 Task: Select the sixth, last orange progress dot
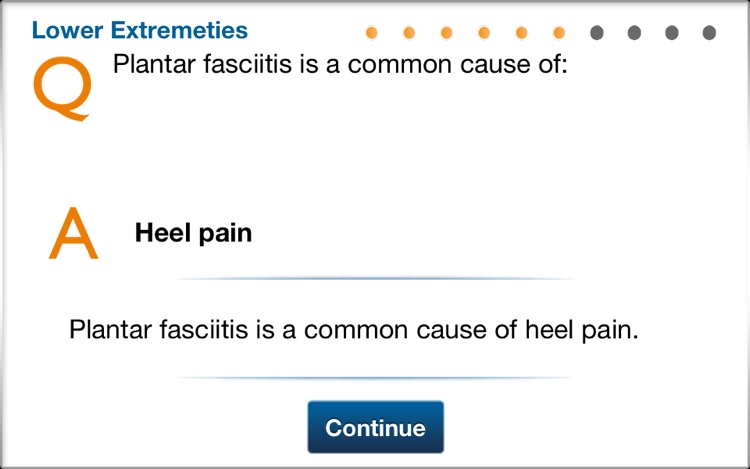(x=559, y=33)
